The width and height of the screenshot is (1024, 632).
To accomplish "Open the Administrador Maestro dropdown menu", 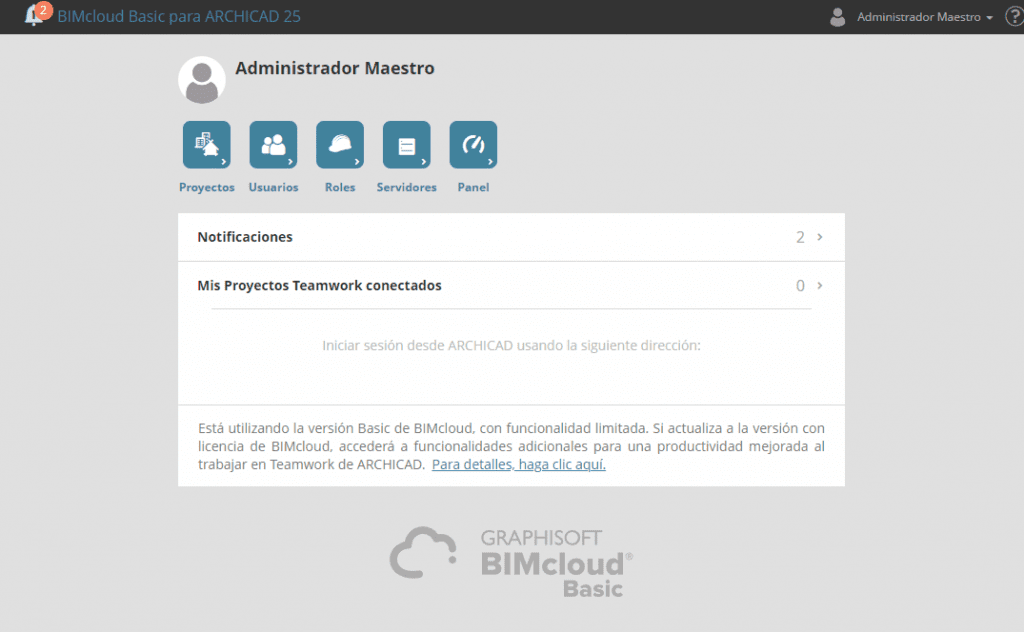I will coord(925,17).
